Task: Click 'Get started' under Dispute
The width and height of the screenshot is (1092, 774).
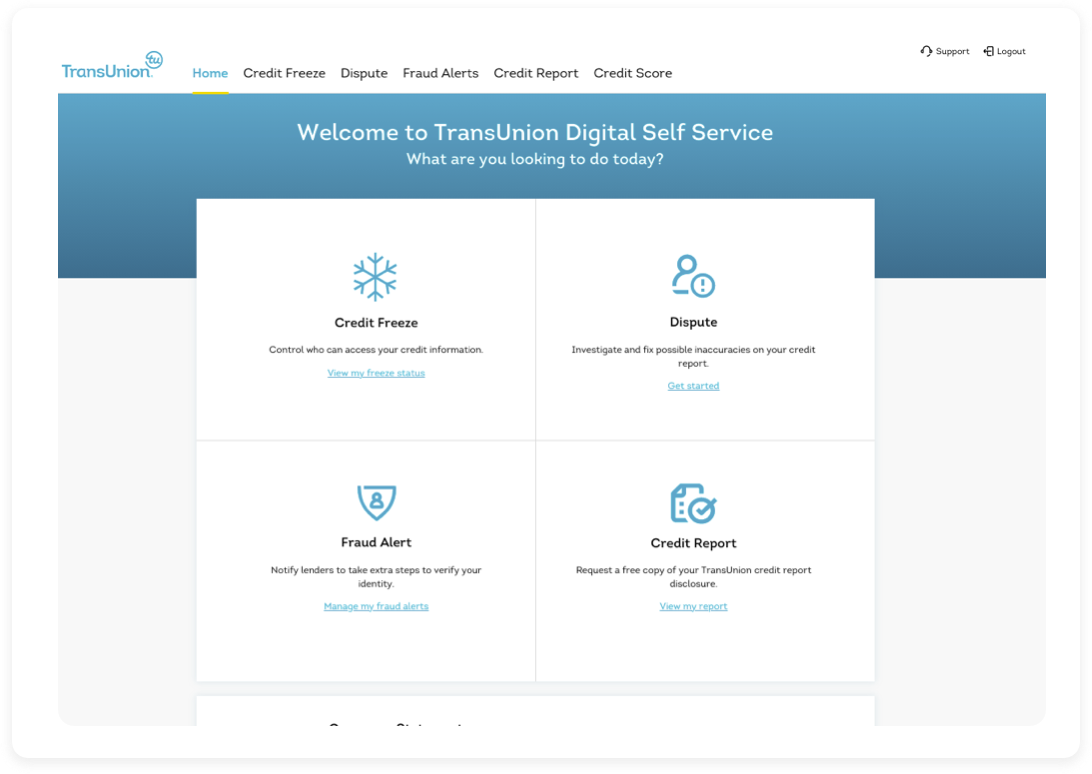Action: [x=693, y=385]
